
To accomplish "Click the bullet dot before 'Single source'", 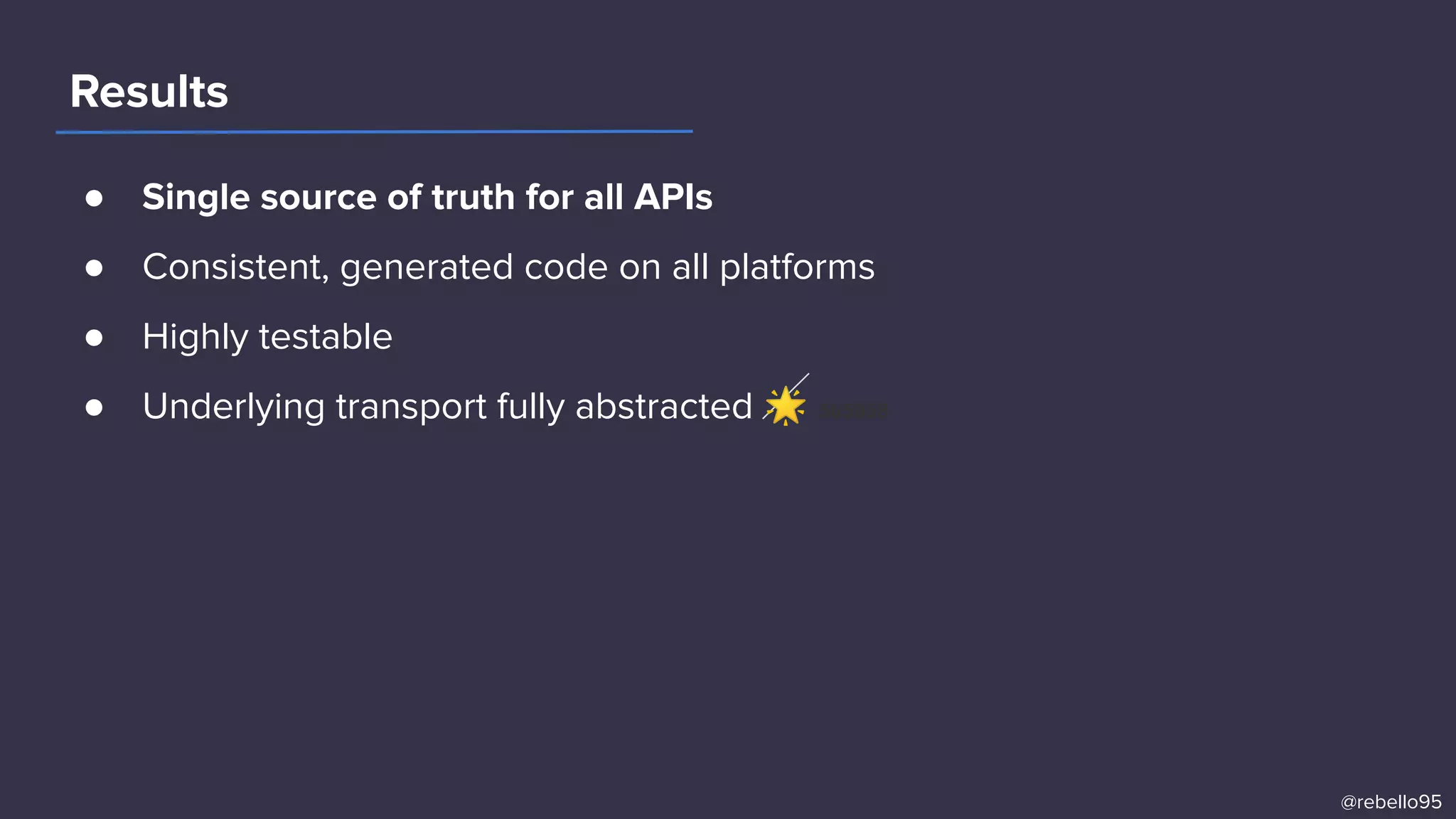I will (x=94, y=198).
